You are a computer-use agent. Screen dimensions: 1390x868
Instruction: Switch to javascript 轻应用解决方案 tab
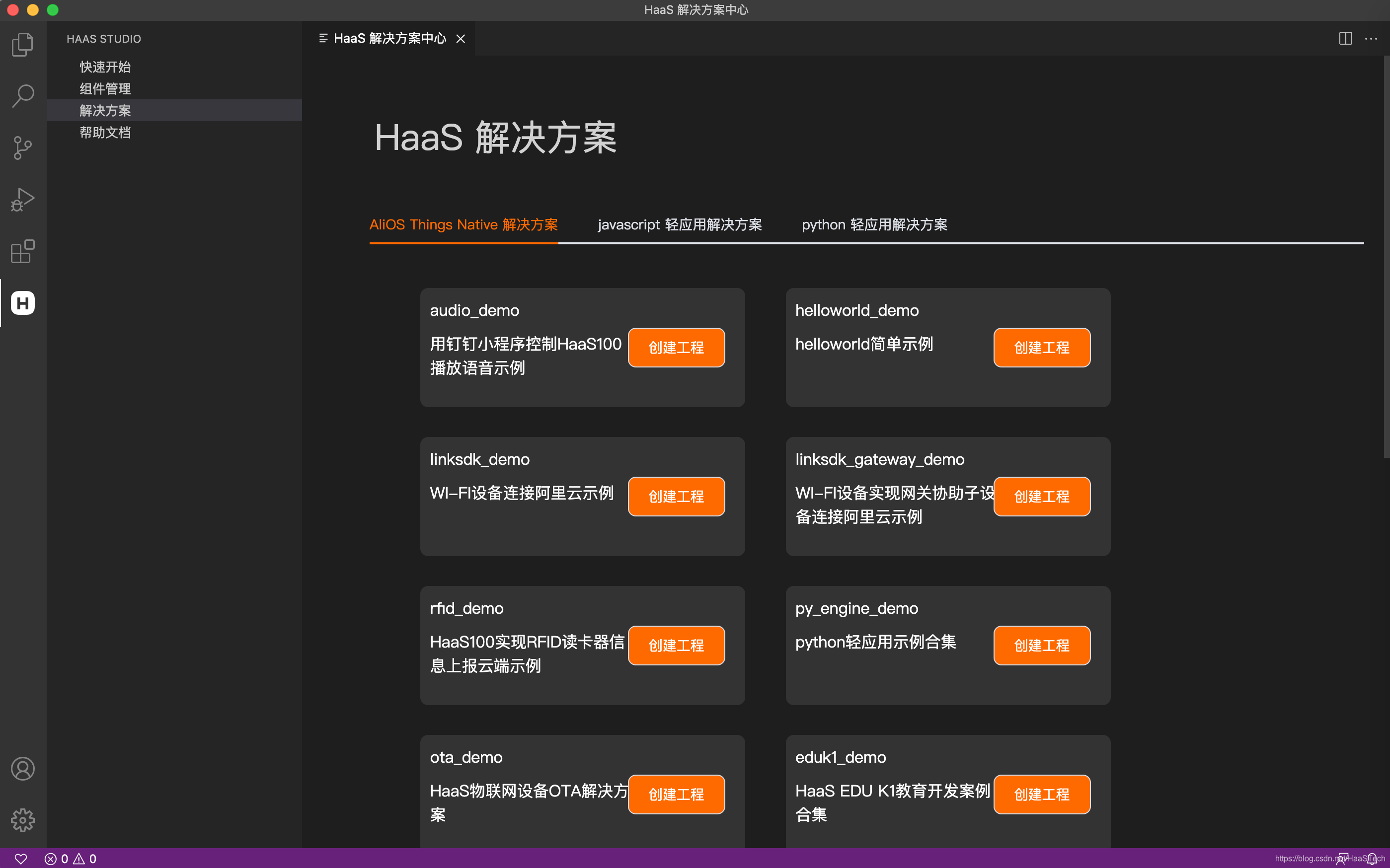pos(681,224)
